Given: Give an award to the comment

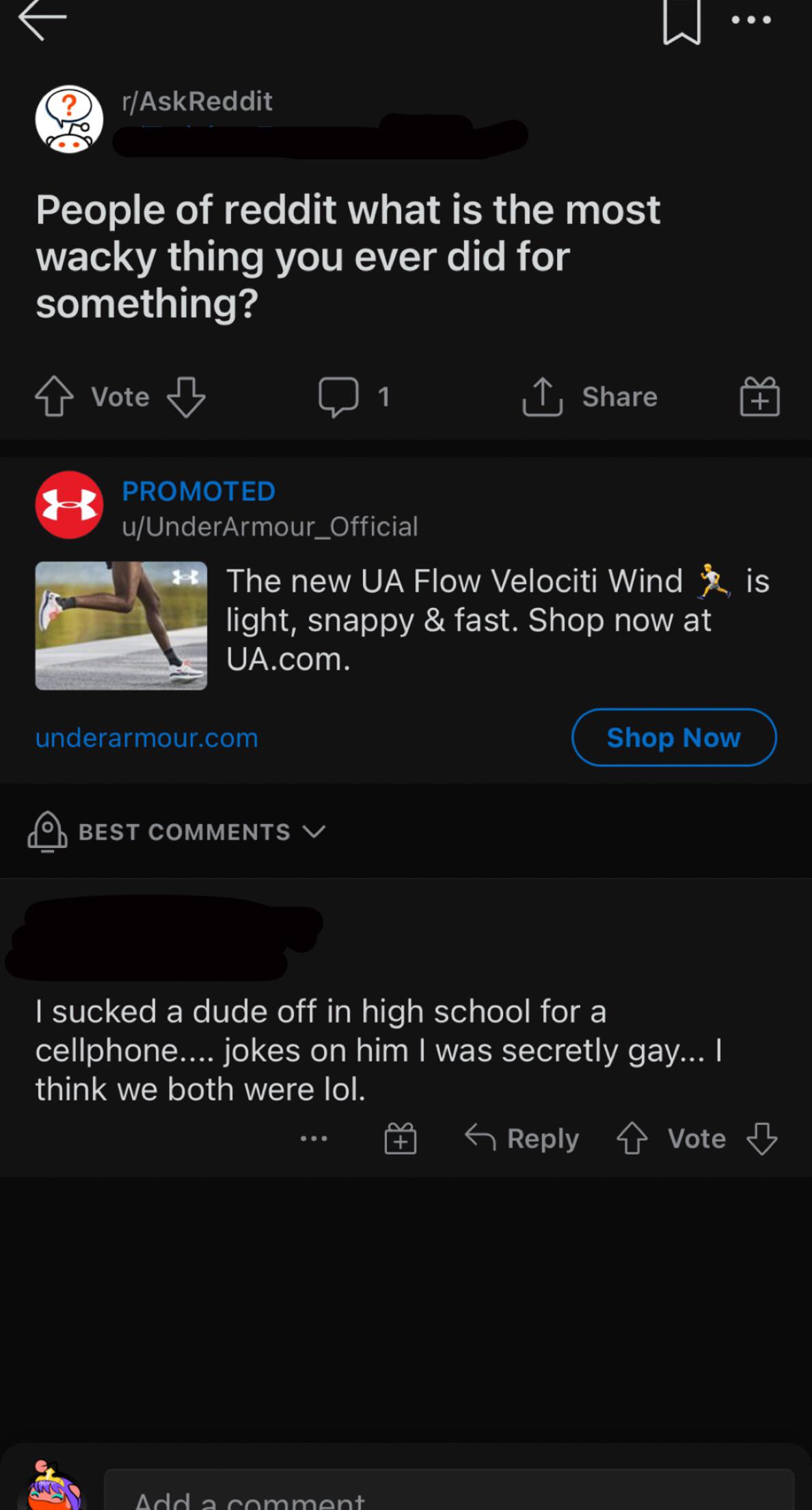Looking at the screenshot, I should point(401,1139).
